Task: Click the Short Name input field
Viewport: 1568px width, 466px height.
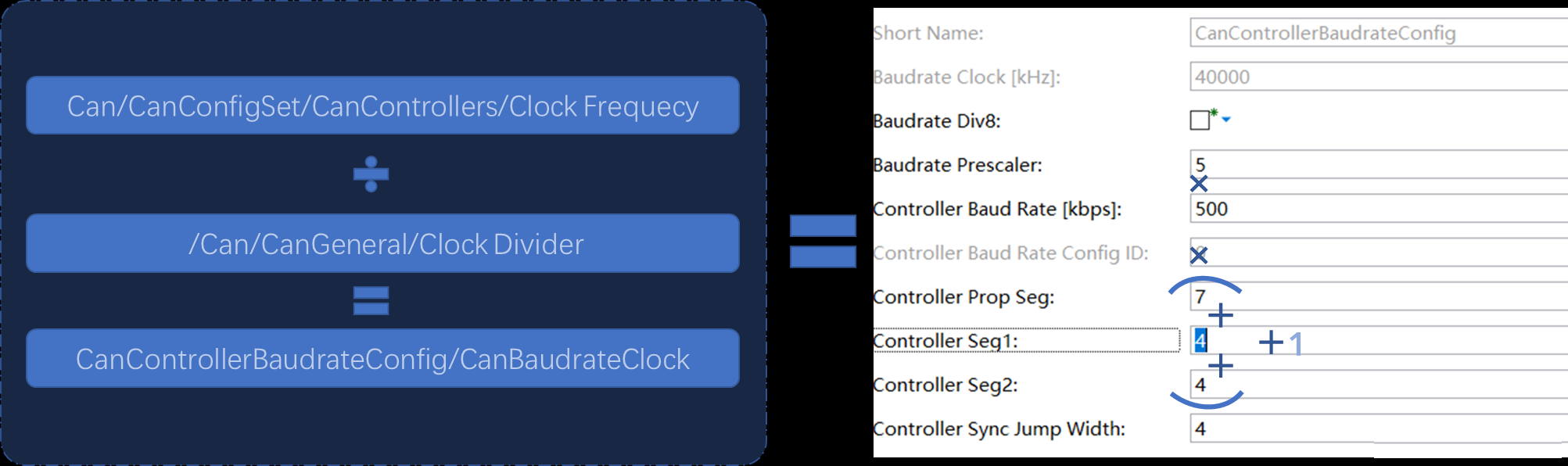Action: [1376, 33]
